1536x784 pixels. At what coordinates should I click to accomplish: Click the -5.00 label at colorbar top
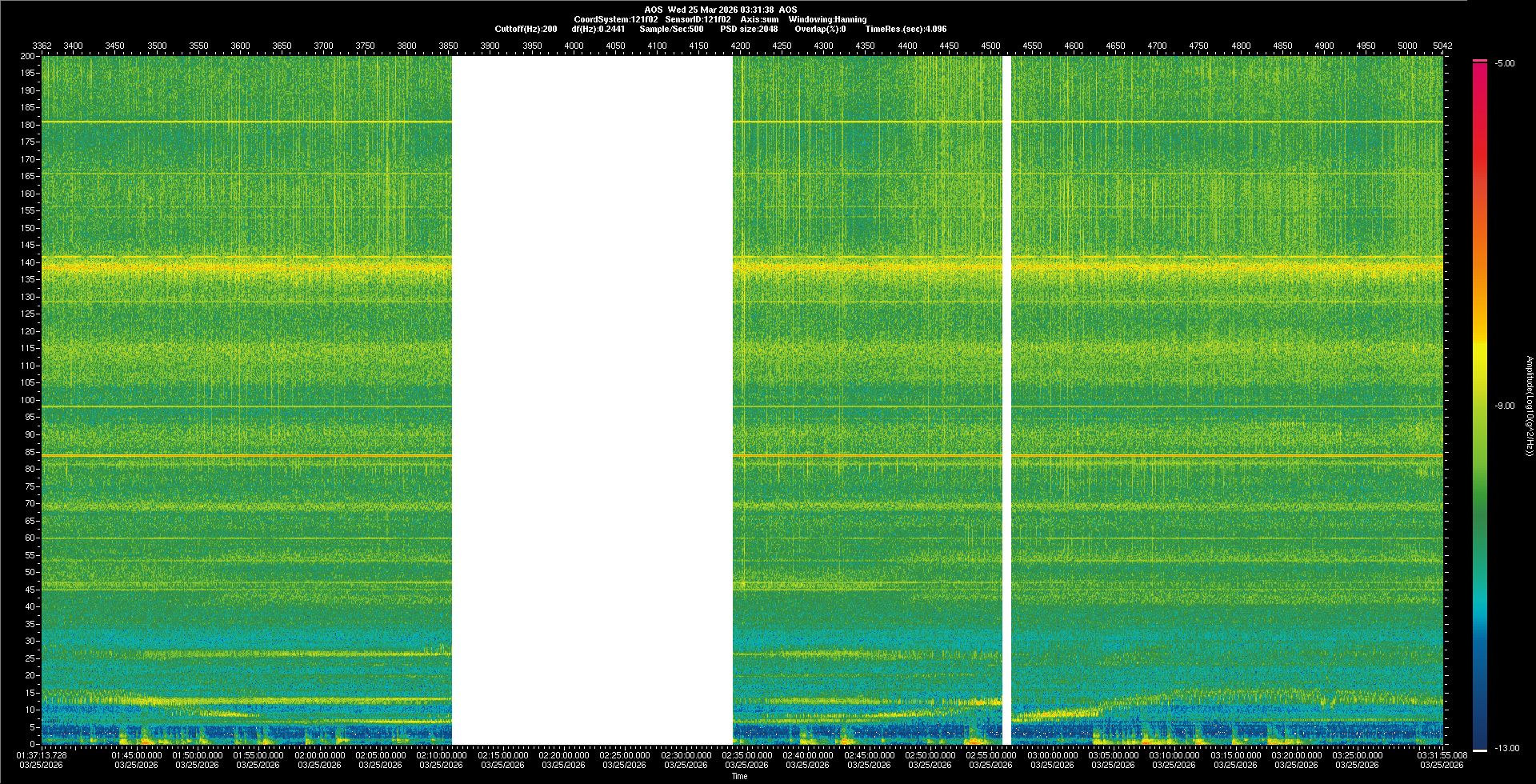pos(1504,63)
